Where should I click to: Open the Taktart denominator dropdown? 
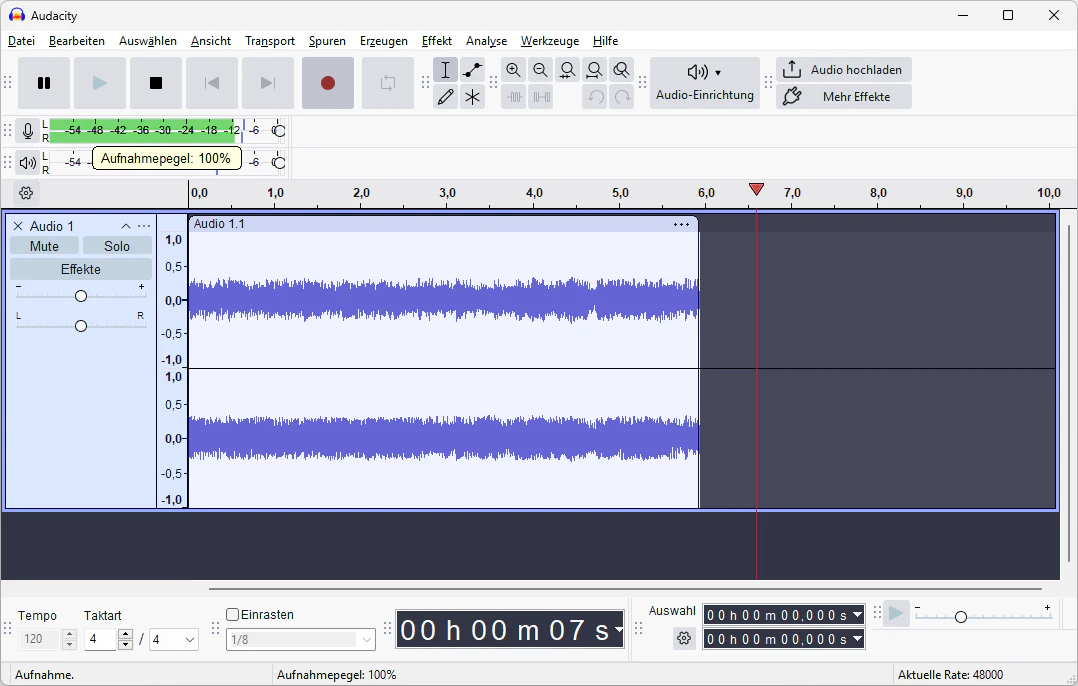point(174,640)
